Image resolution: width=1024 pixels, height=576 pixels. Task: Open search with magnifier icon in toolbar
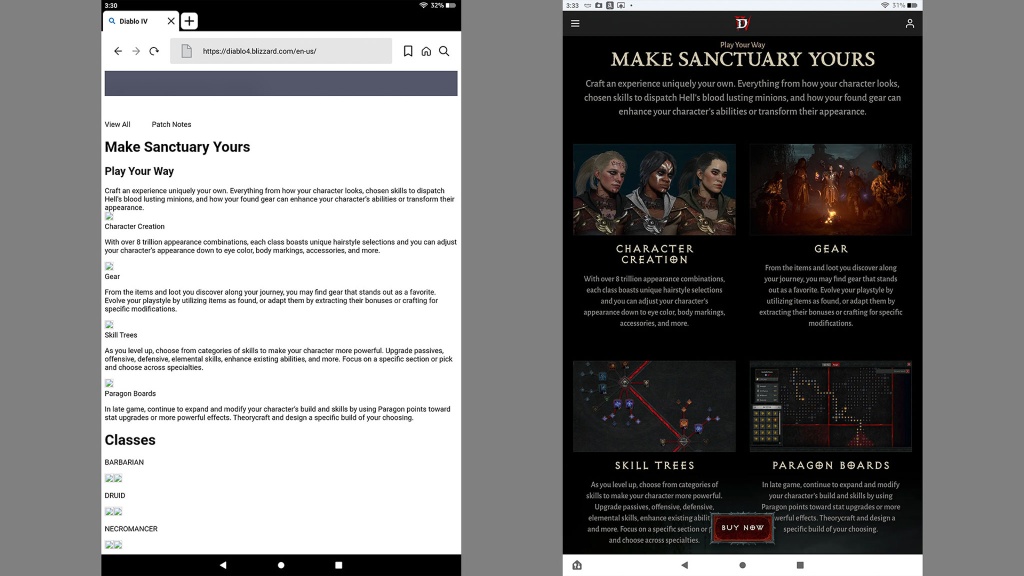[x=444, y=51]
